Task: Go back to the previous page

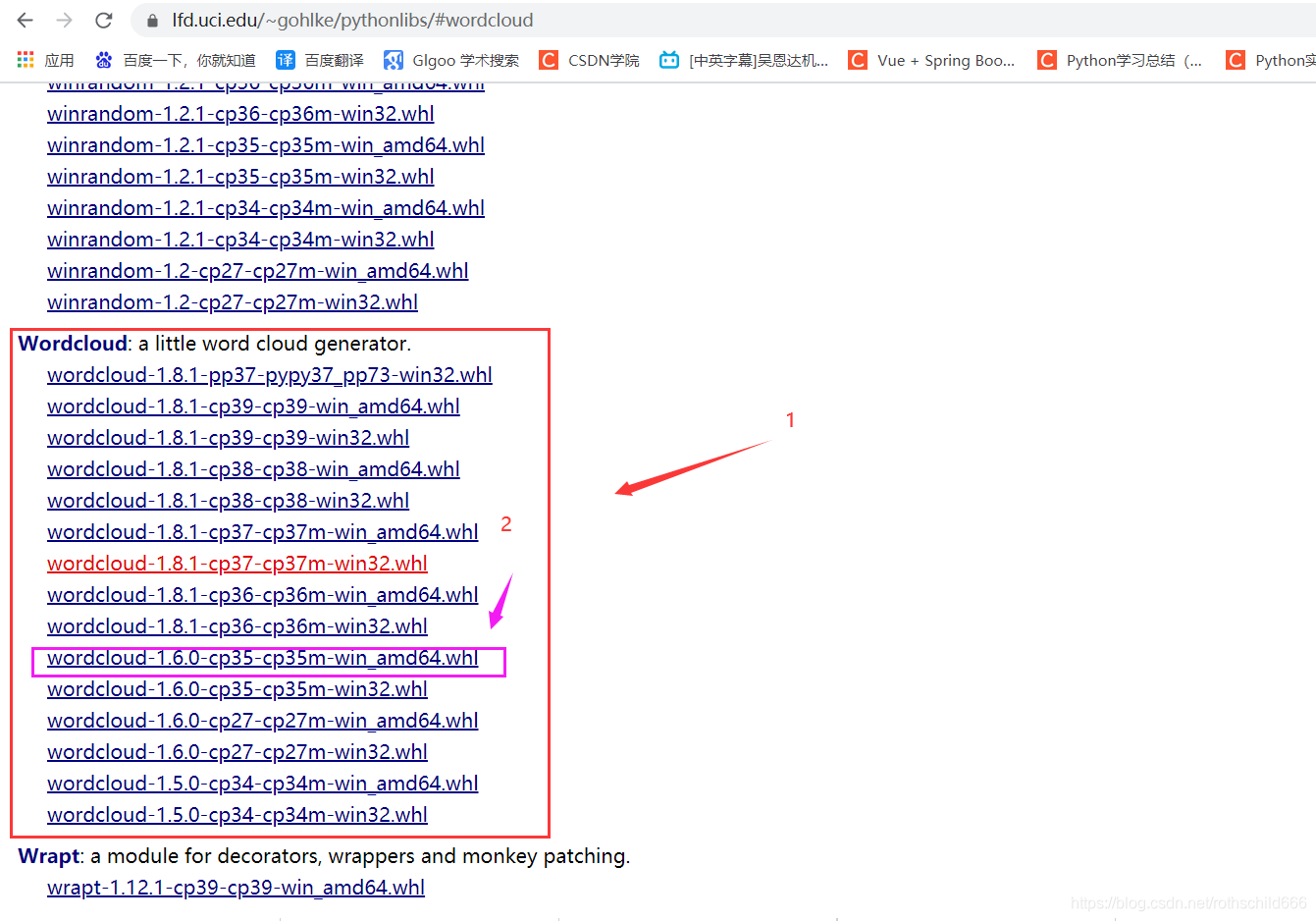Action: point(26,20)
